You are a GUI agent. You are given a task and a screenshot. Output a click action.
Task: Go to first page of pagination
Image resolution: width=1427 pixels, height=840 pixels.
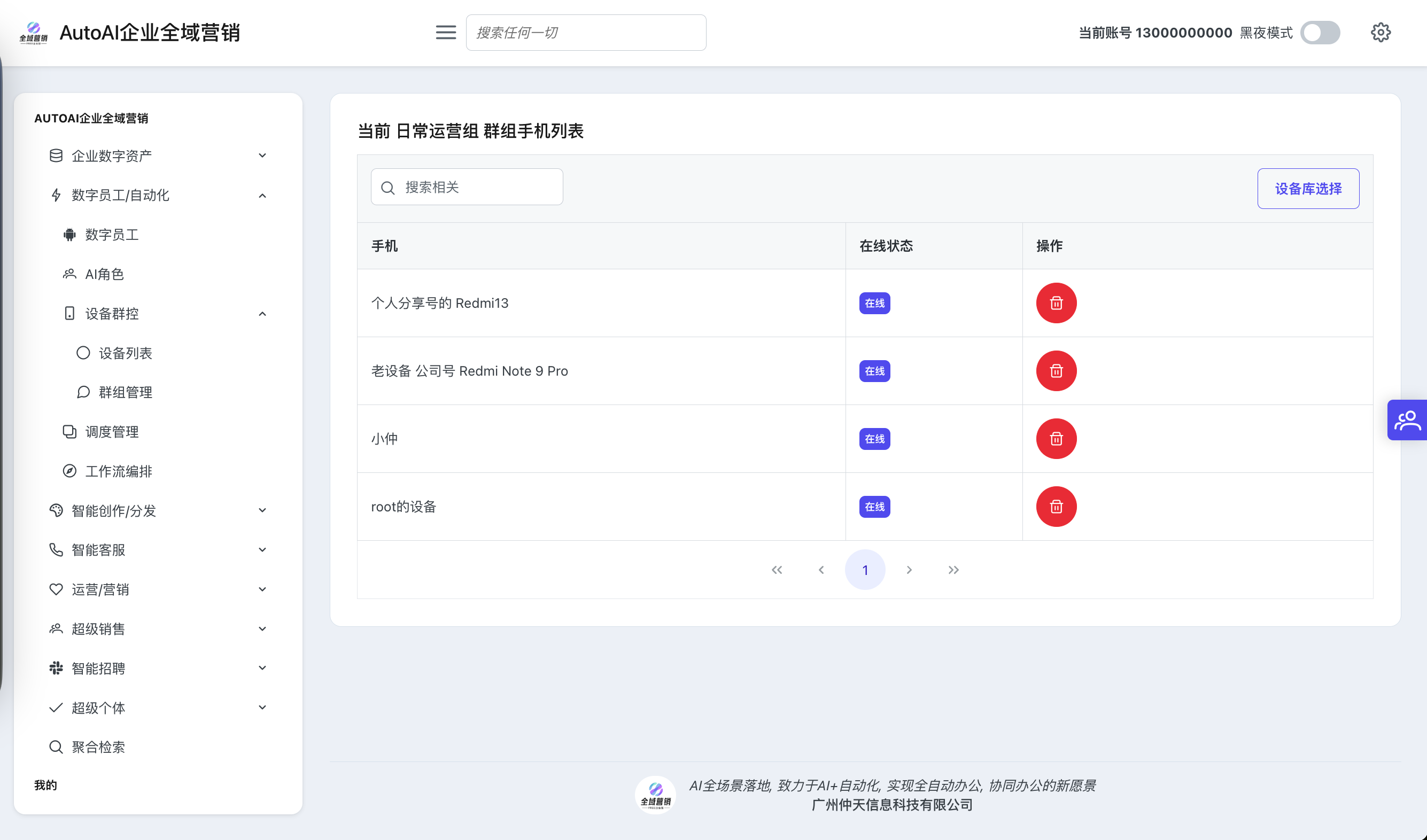[777, 570]
